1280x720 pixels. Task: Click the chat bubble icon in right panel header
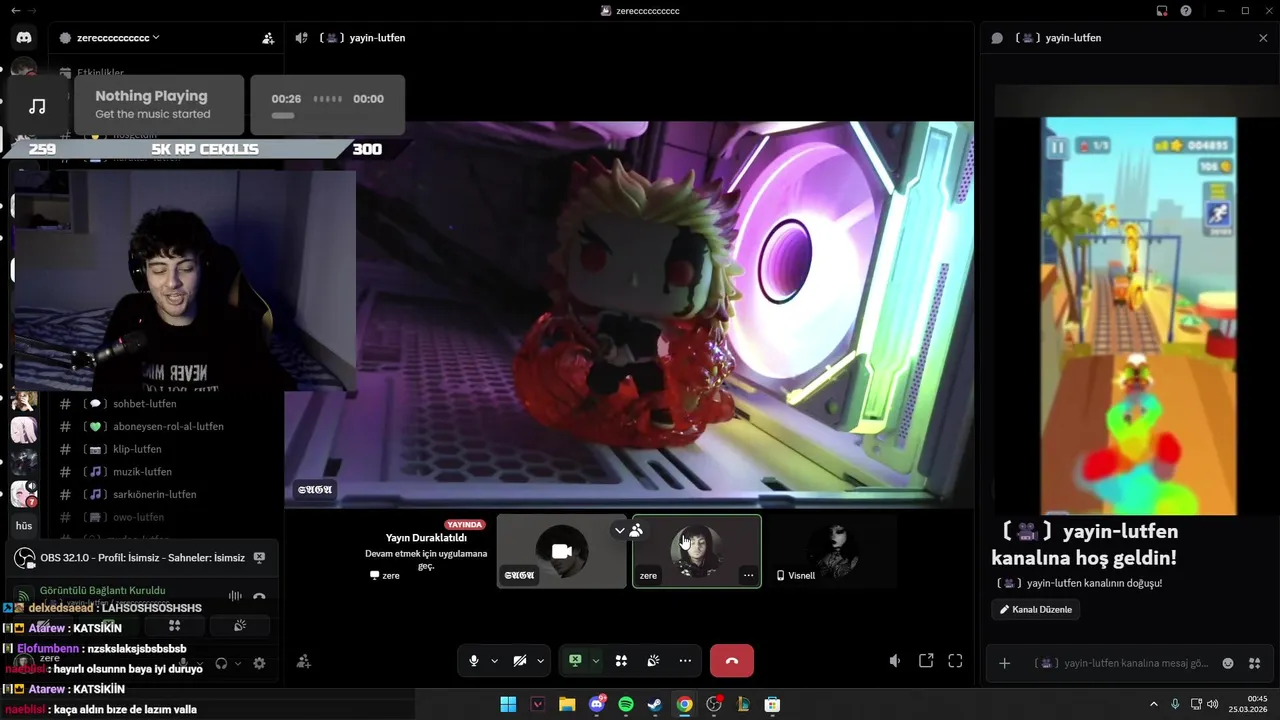click(997, 38)
